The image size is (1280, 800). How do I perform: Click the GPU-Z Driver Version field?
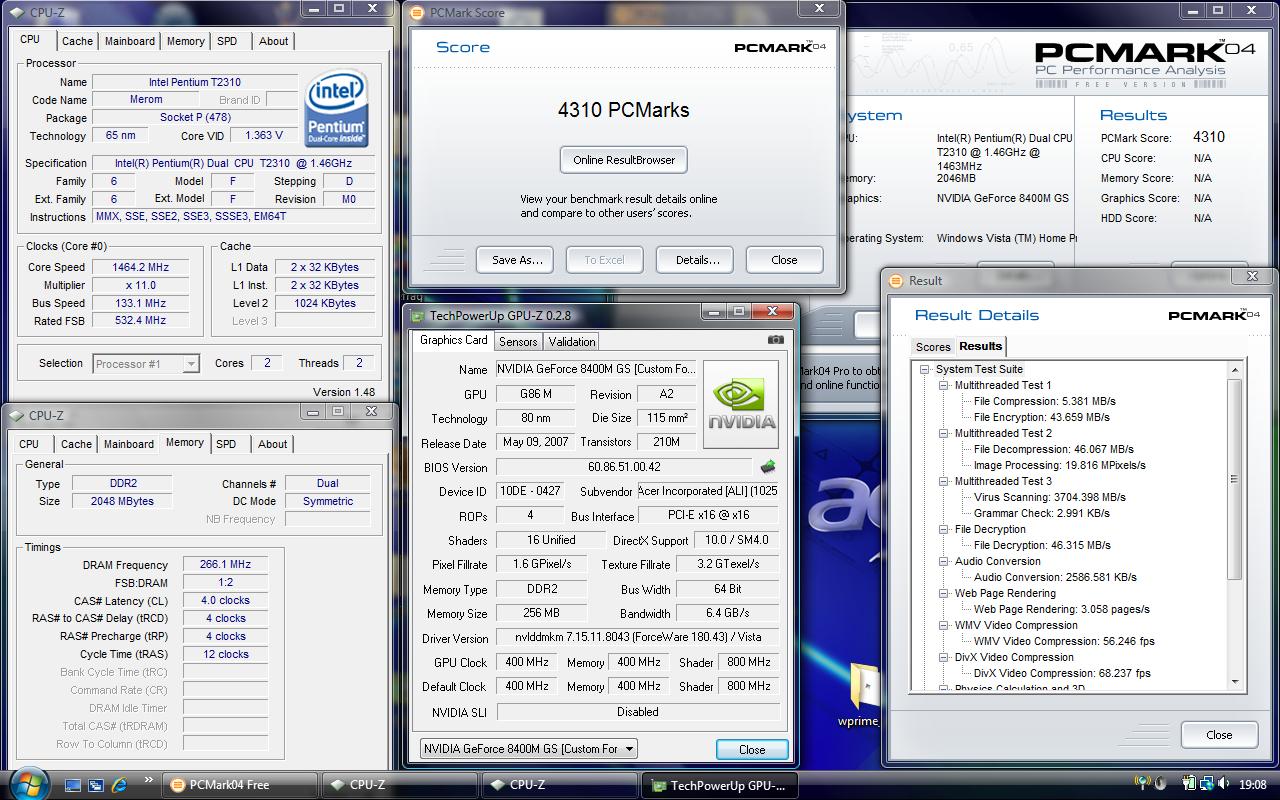637,638
